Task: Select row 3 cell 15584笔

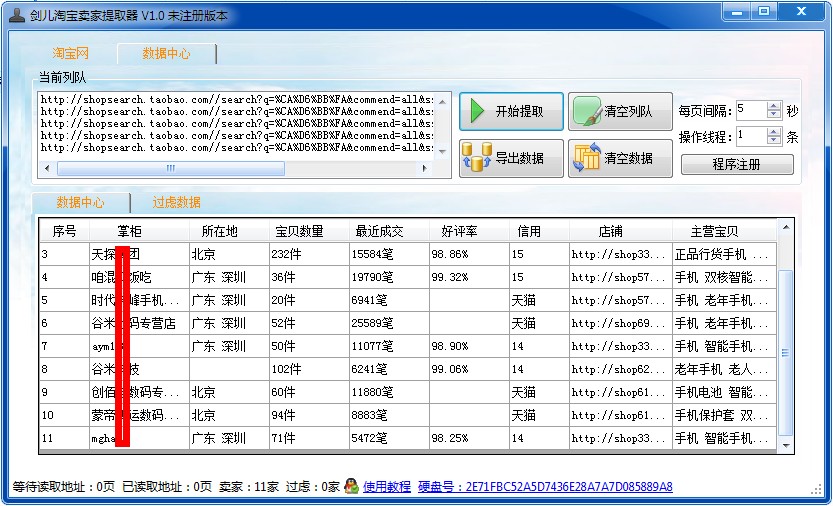Action: (389, 254)
